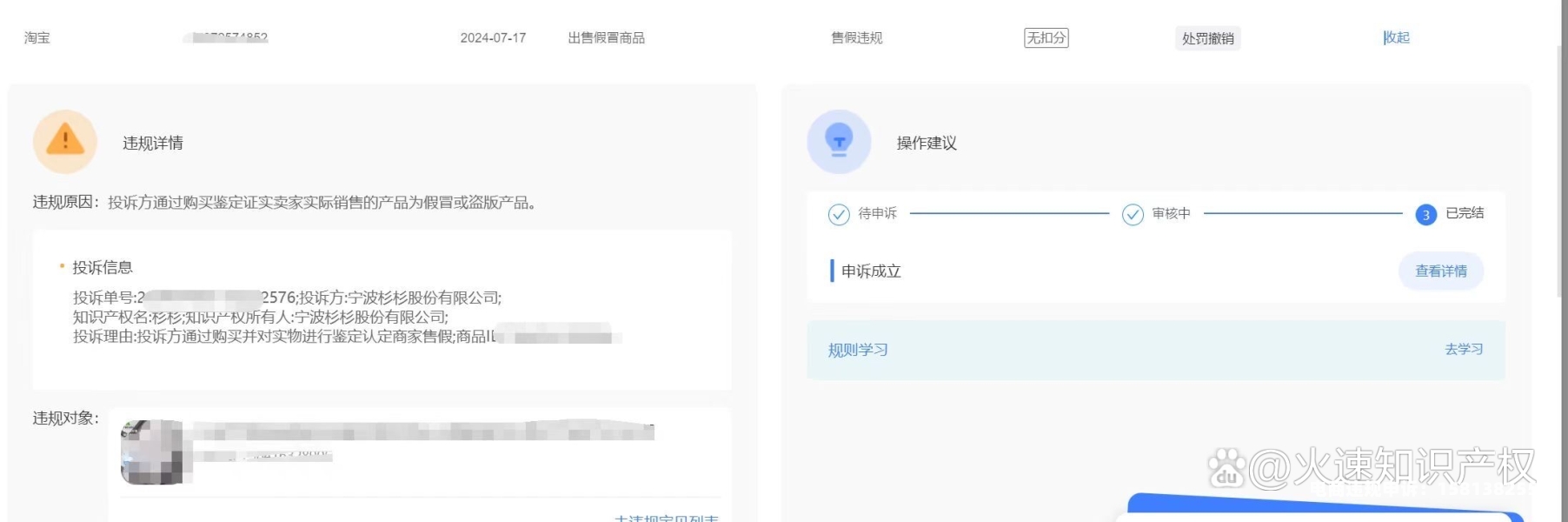The image size is (1568, 522).
Task: Click the 操作建议 heading
Action: (927, 143)
